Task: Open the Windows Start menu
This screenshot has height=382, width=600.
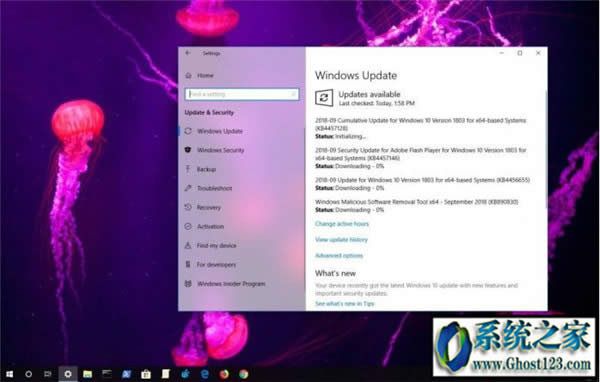Action: coord(10,374)
